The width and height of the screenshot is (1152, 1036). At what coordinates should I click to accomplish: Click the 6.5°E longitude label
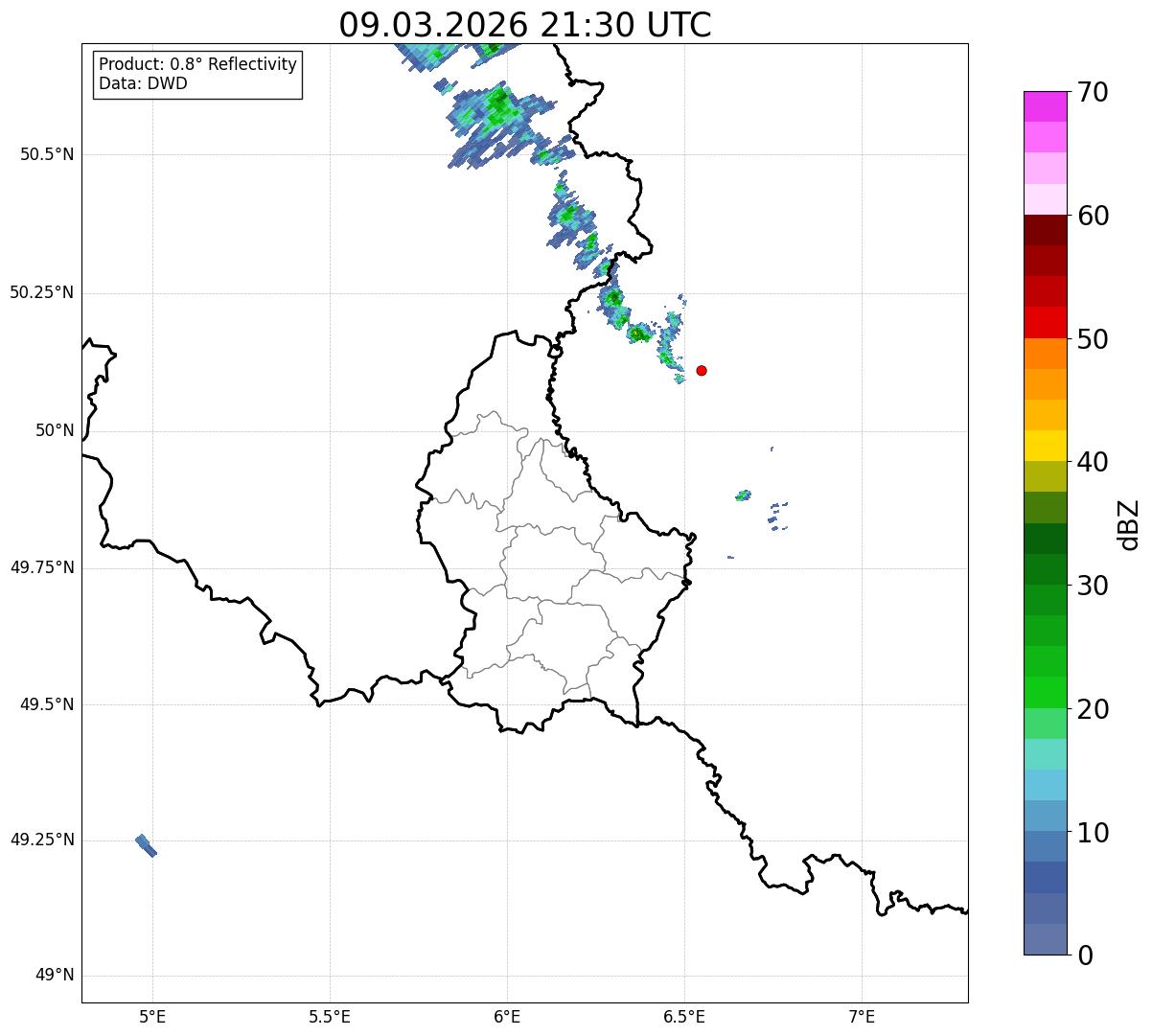pos(684,1017)
